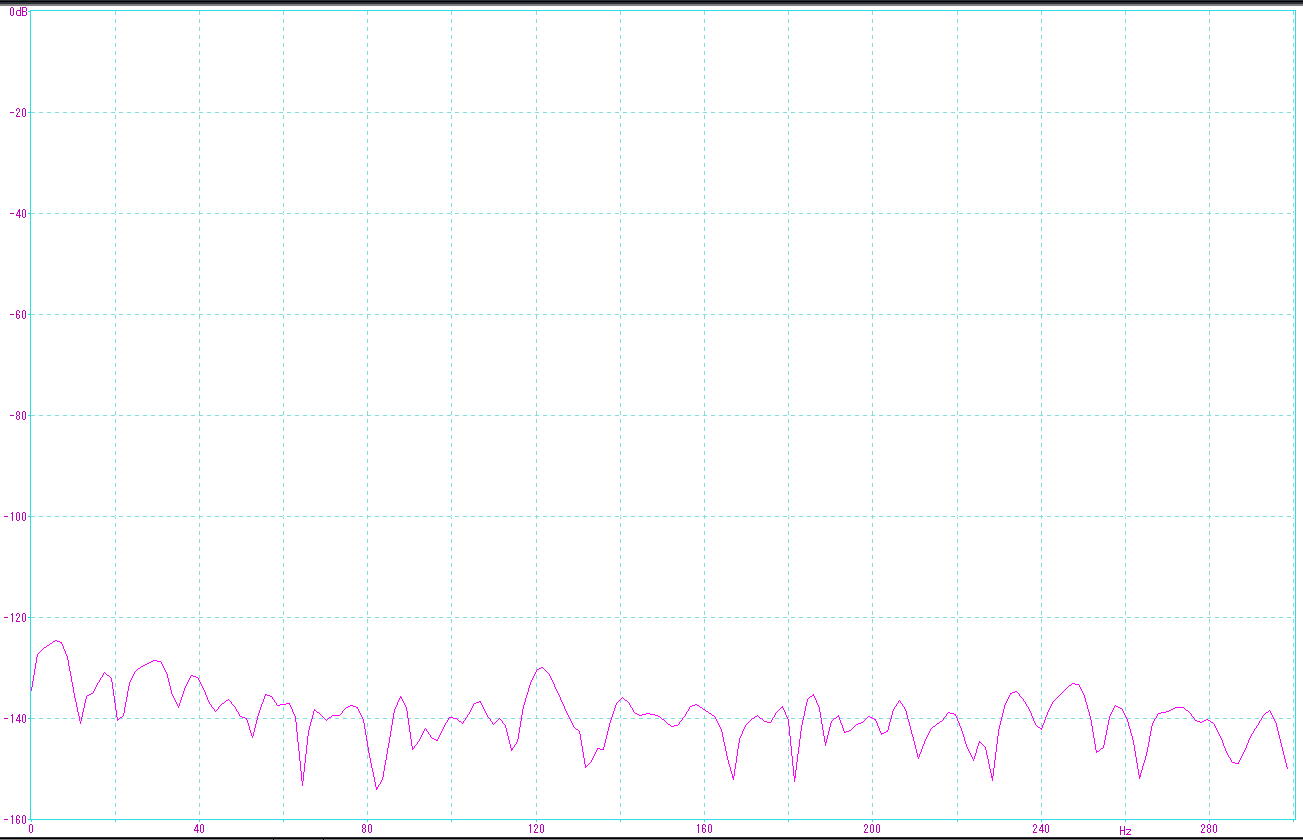Click the 240 frequency axis label
Viewport: 1303px width, 840px height.
(1041, 829)
